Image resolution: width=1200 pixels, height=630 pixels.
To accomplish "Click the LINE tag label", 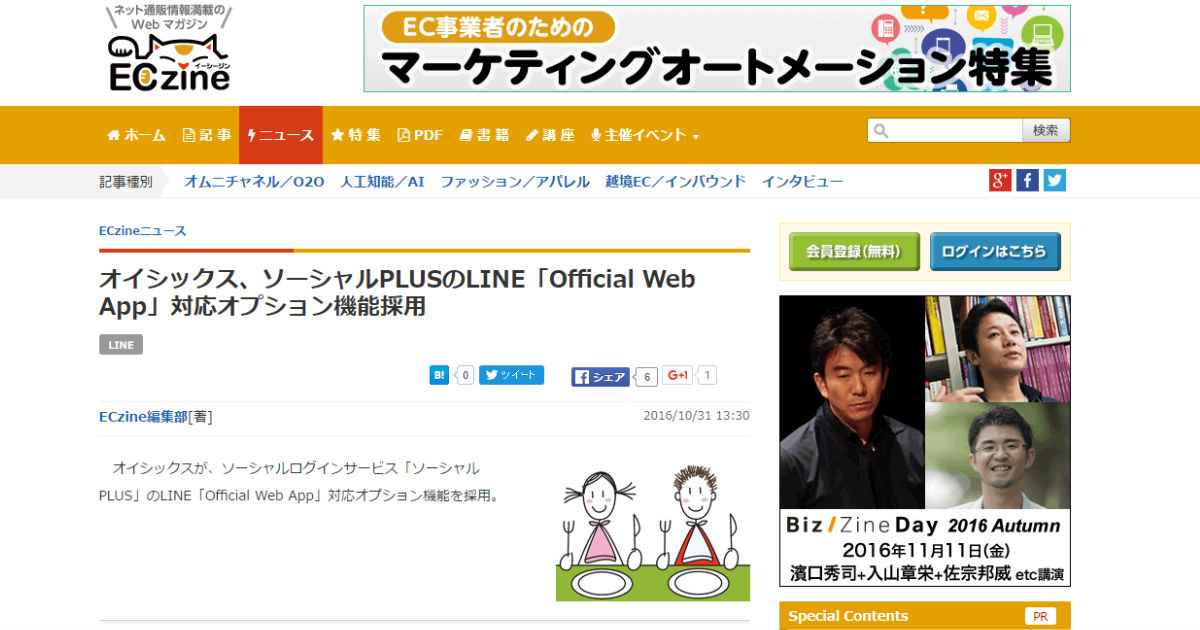I will (121, 345).
